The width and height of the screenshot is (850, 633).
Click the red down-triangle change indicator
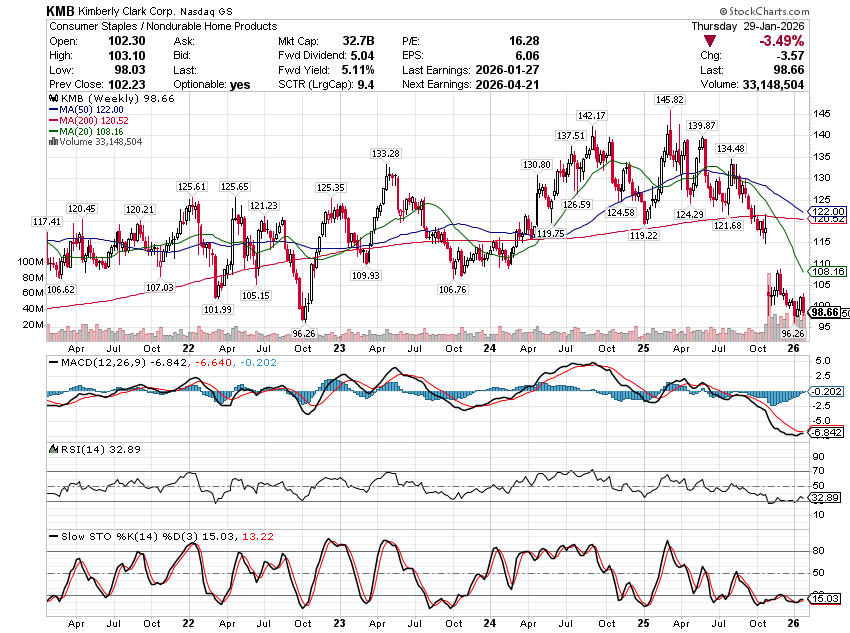click(710, 41)
